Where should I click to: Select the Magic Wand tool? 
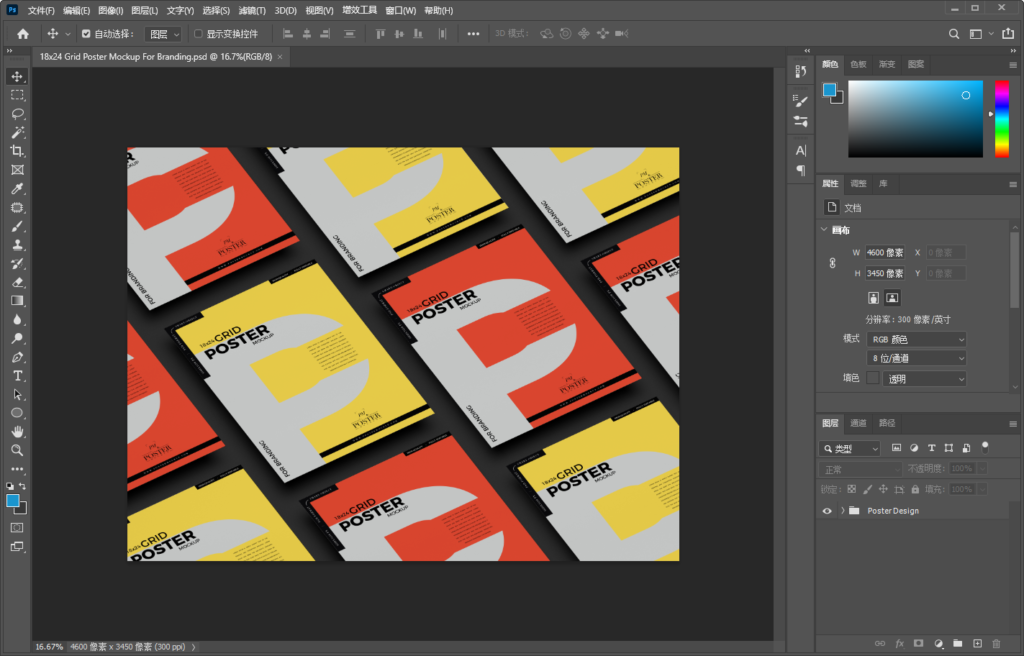[17, 133]
